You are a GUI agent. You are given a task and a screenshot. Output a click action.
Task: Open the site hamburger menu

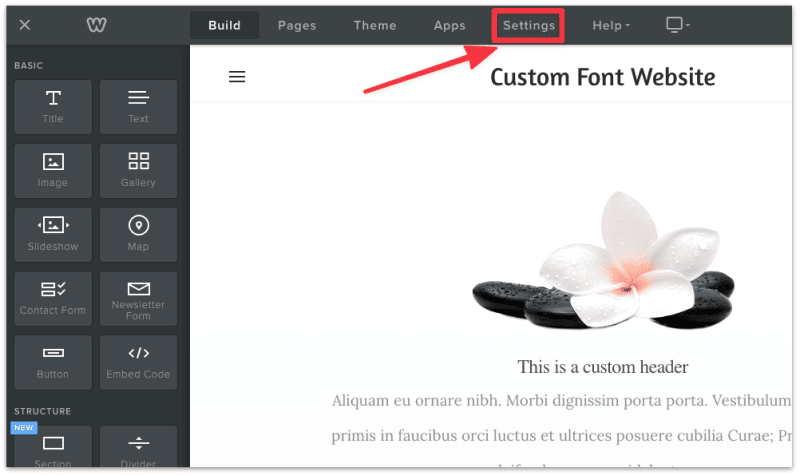tap(237, 77)
